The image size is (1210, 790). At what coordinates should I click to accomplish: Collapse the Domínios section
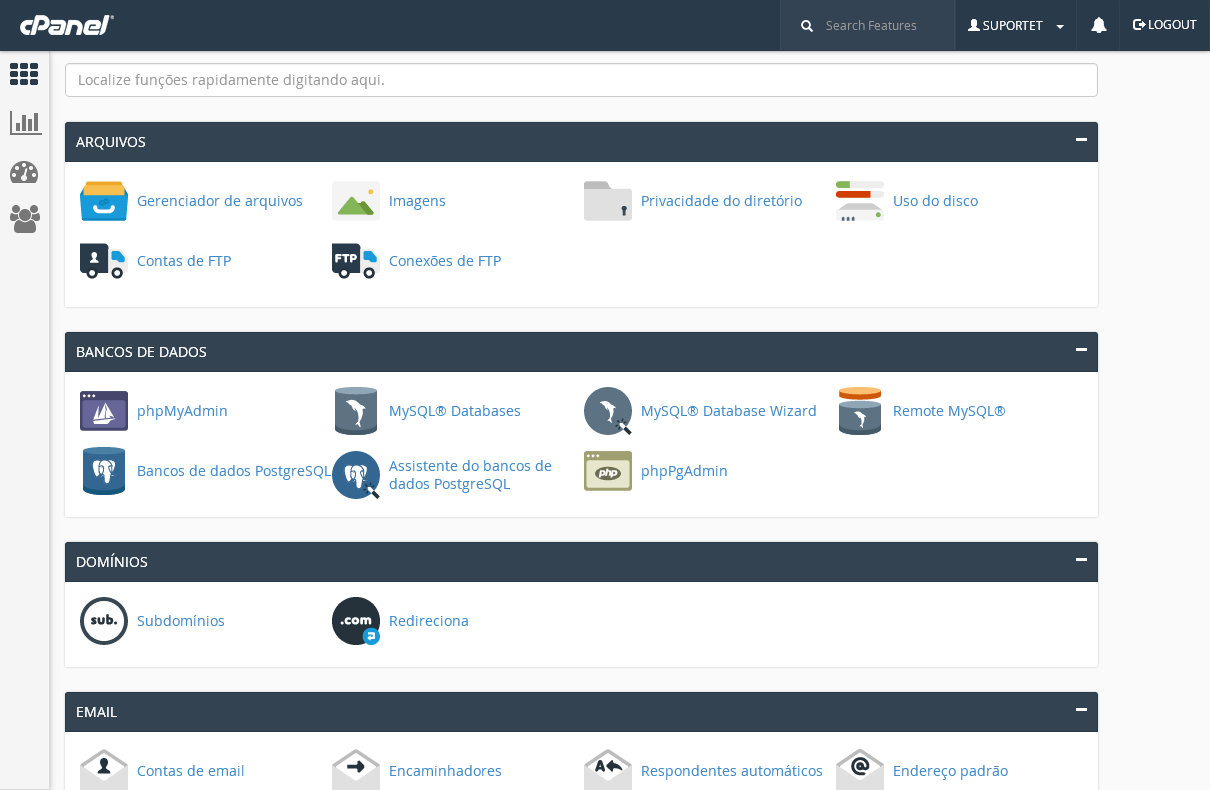click(1081, 560)
